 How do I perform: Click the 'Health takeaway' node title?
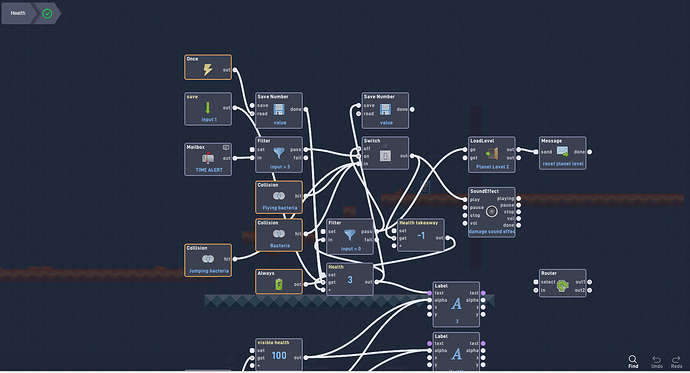click(418, 223)
